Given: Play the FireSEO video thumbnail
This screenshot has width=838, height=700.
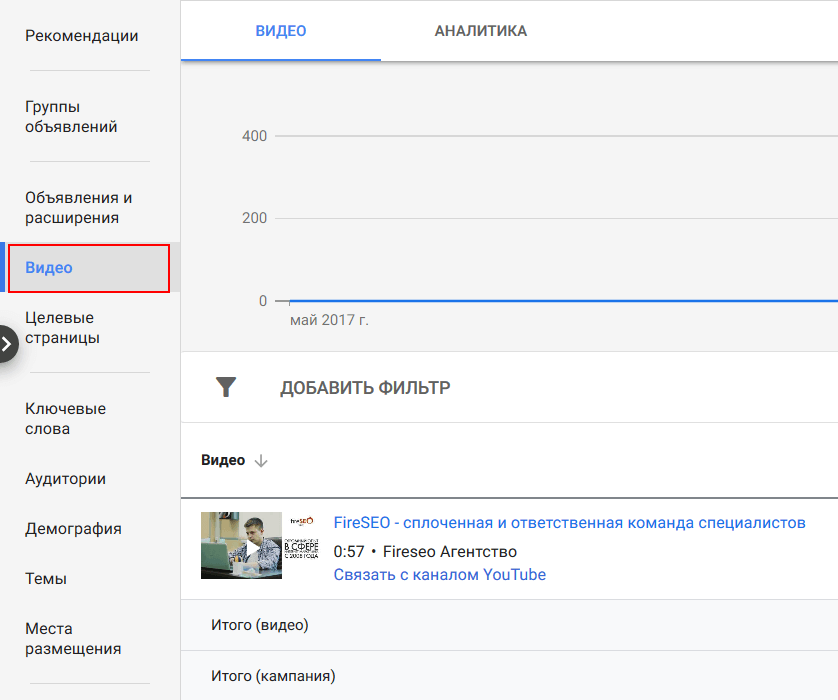Looking at the screenshot, I should coord(241,546).
